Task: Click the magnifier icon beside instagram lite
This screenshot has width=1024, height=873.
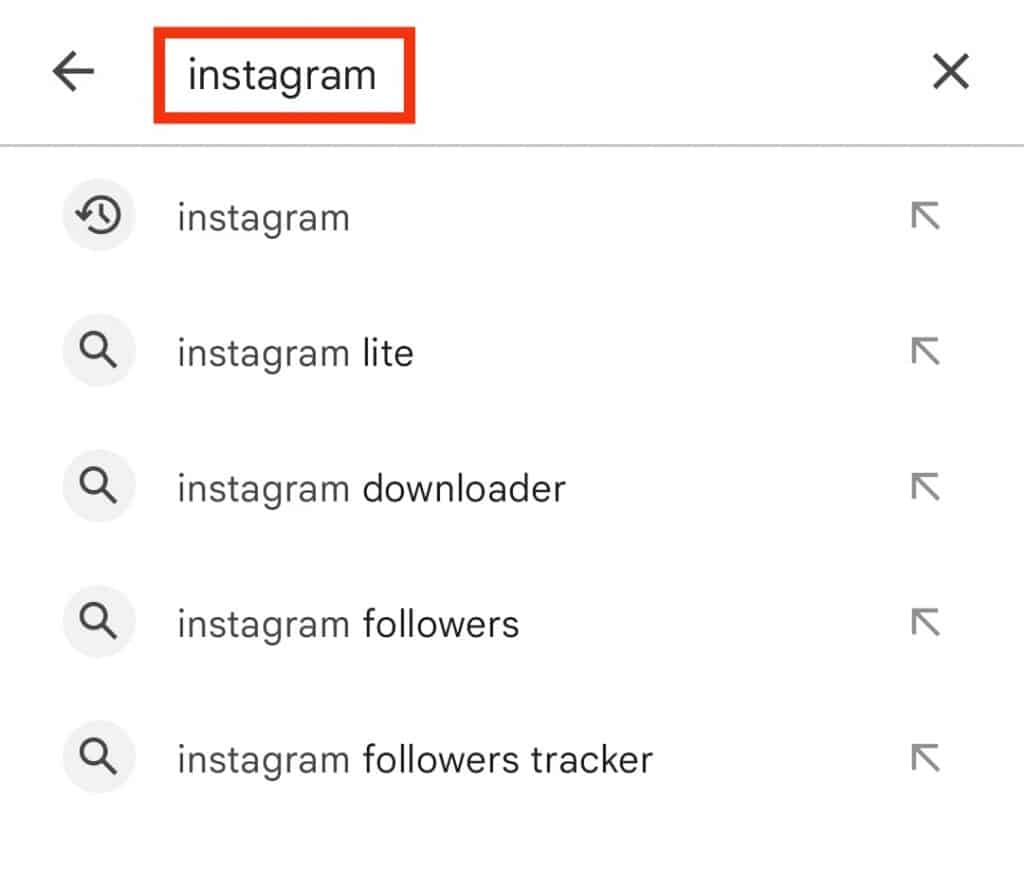Action: click(x=97, y=351)
